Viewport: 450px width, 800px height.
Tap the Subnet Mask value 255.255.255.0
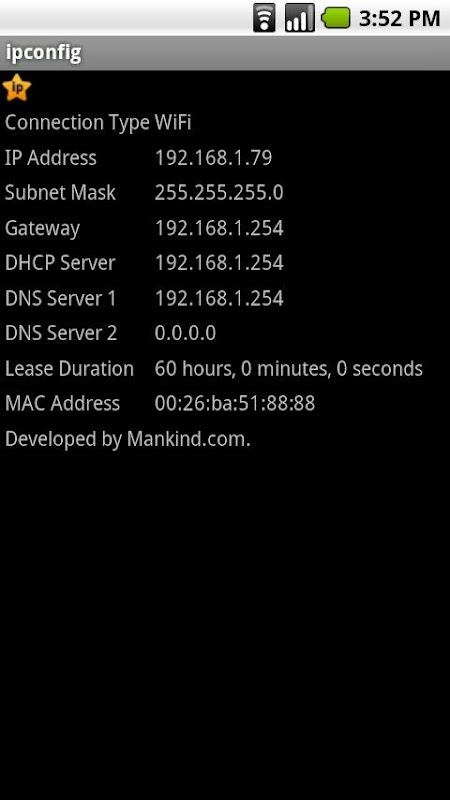click(x=219, y=193)
